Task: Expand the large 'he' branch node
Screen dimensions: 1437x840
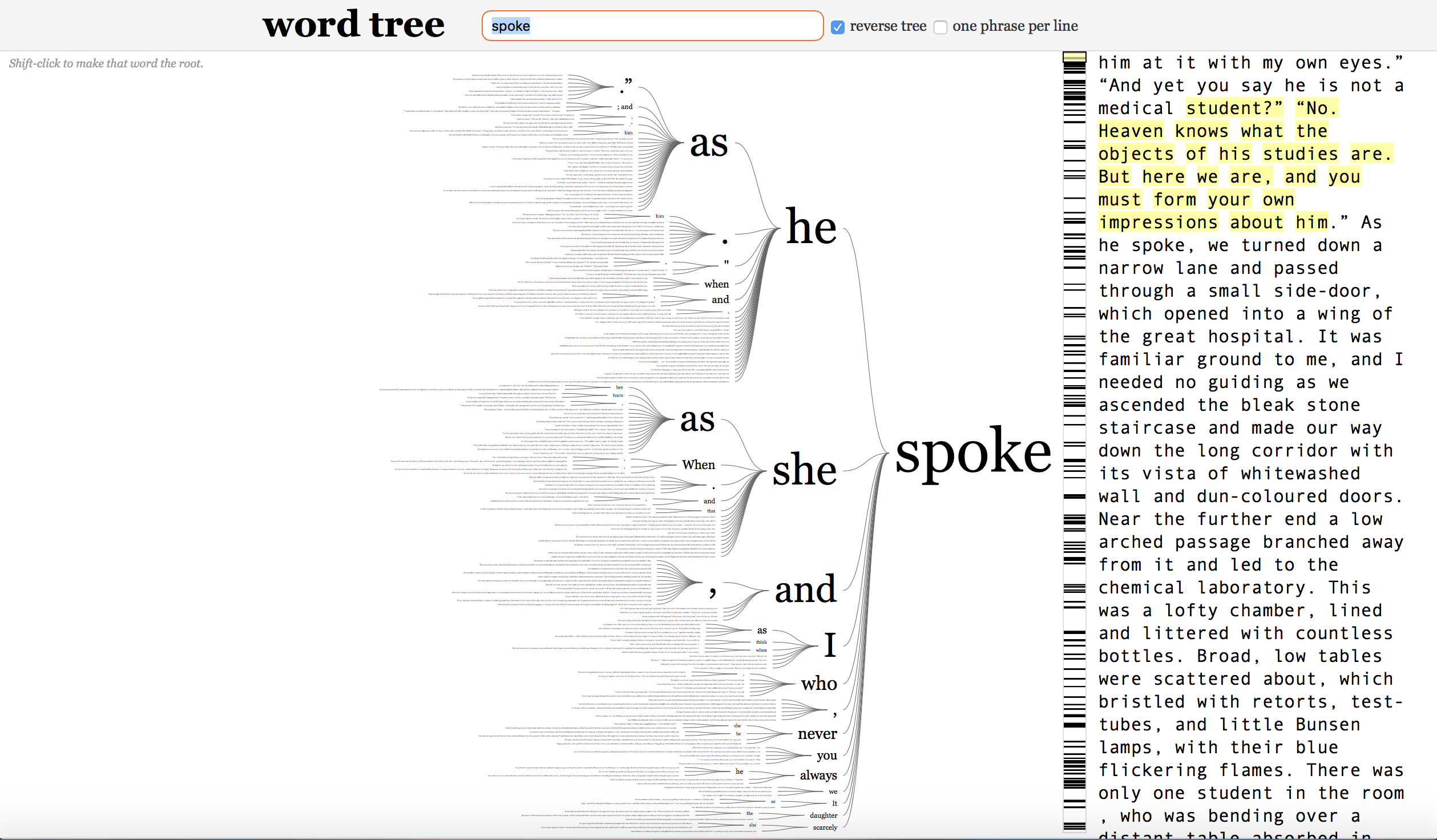Action: (x=810, y=227)
